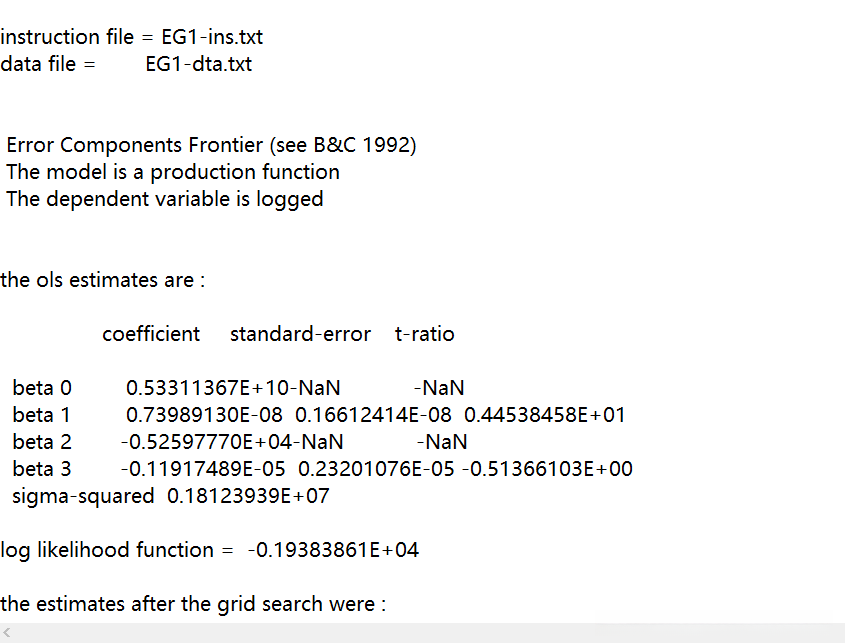Click the 'production function' model line
This screenshot has height=643, width=845.
pyautogui.click(x=173, y=172)
